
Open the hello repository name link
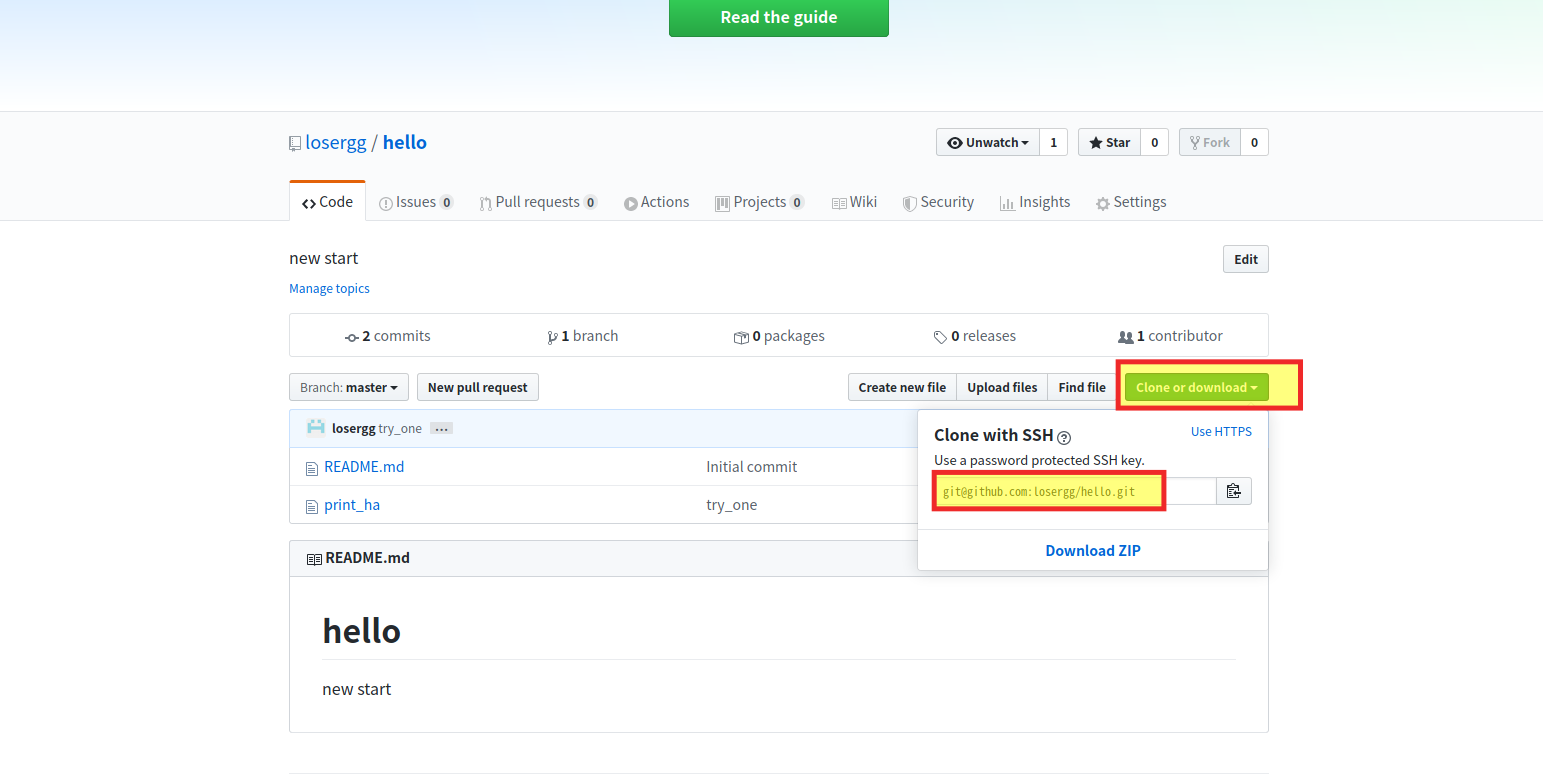coord(405,143)
